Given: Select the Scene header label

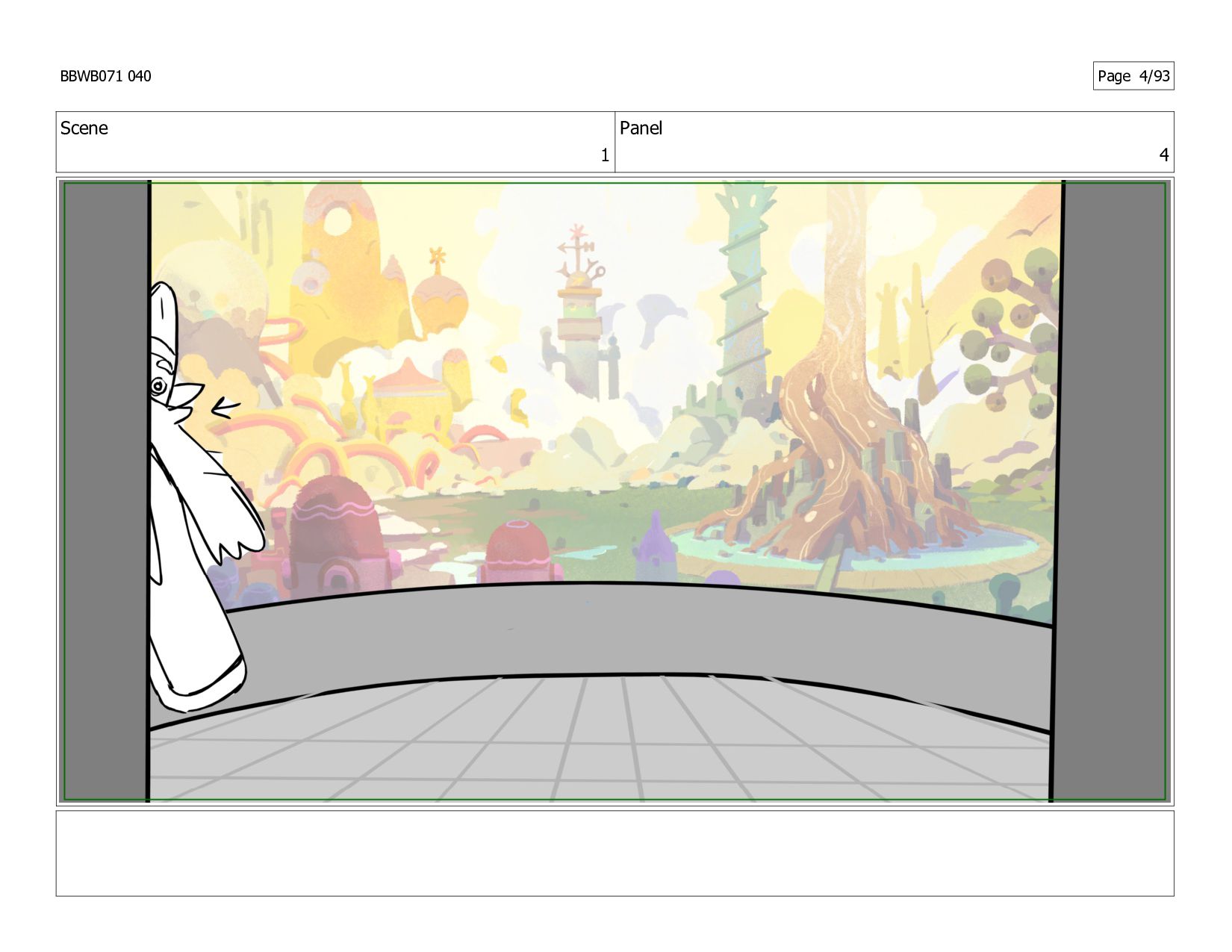Looking at the screenshot, I should (x=84, y=128).
